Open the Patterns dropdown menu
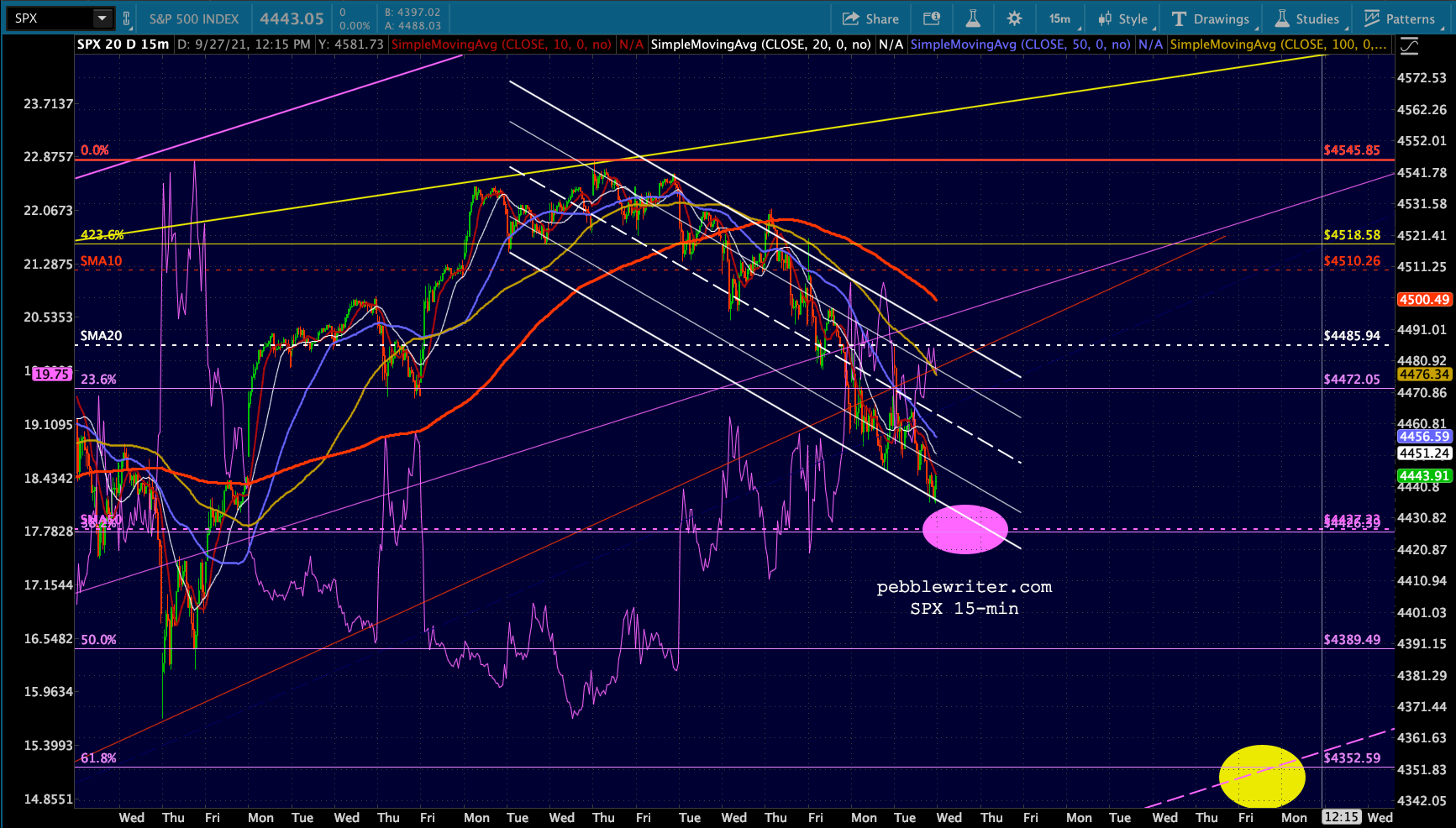Image resolution: width=1456 pixels, height=828 pixels. (x=1401, y=18)
